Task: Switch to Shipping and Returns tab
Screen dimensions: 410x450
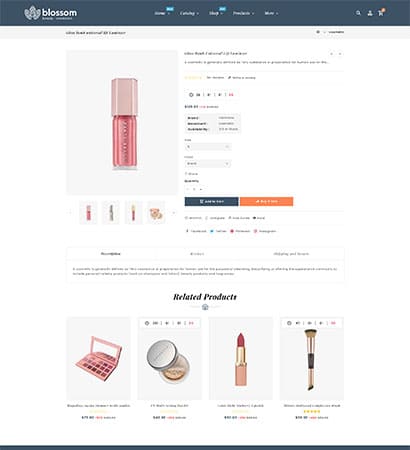Action: point(291,254)
